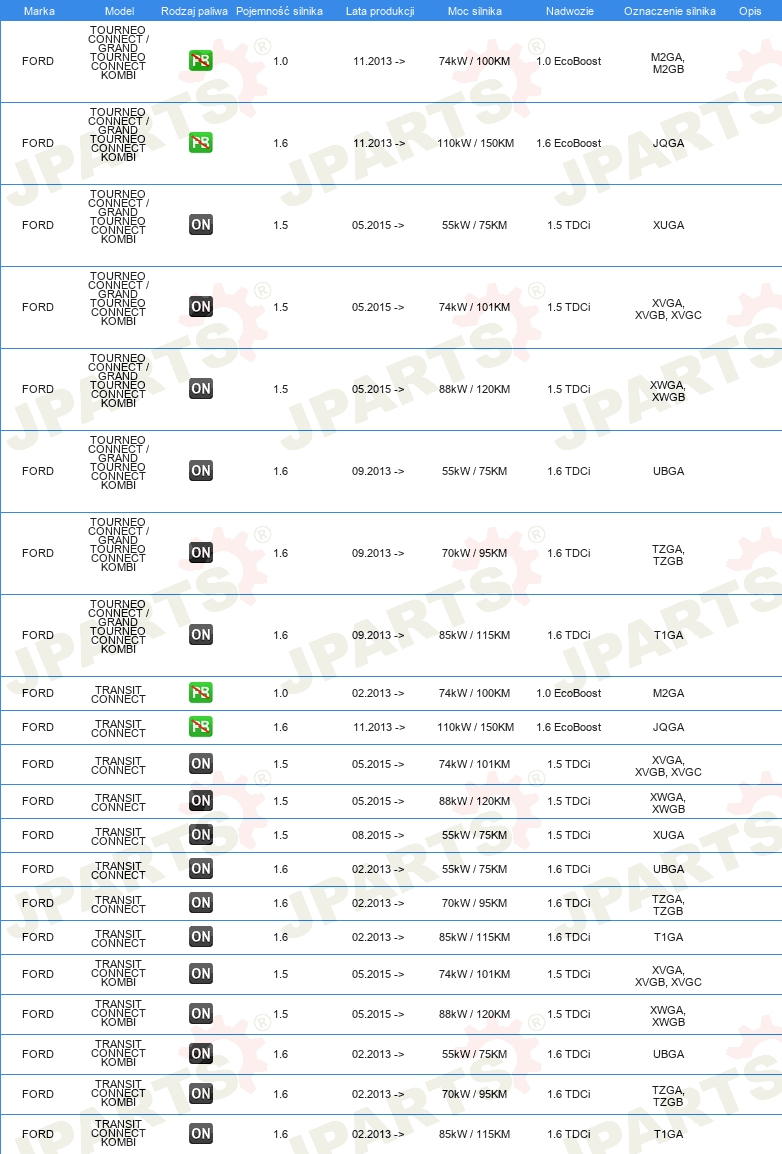Click ON icon in Transit Connect Kombi 70kW / 95KM row
Image resolution: width=782 pixels, height=1154 pixels.
[201, 1093]
